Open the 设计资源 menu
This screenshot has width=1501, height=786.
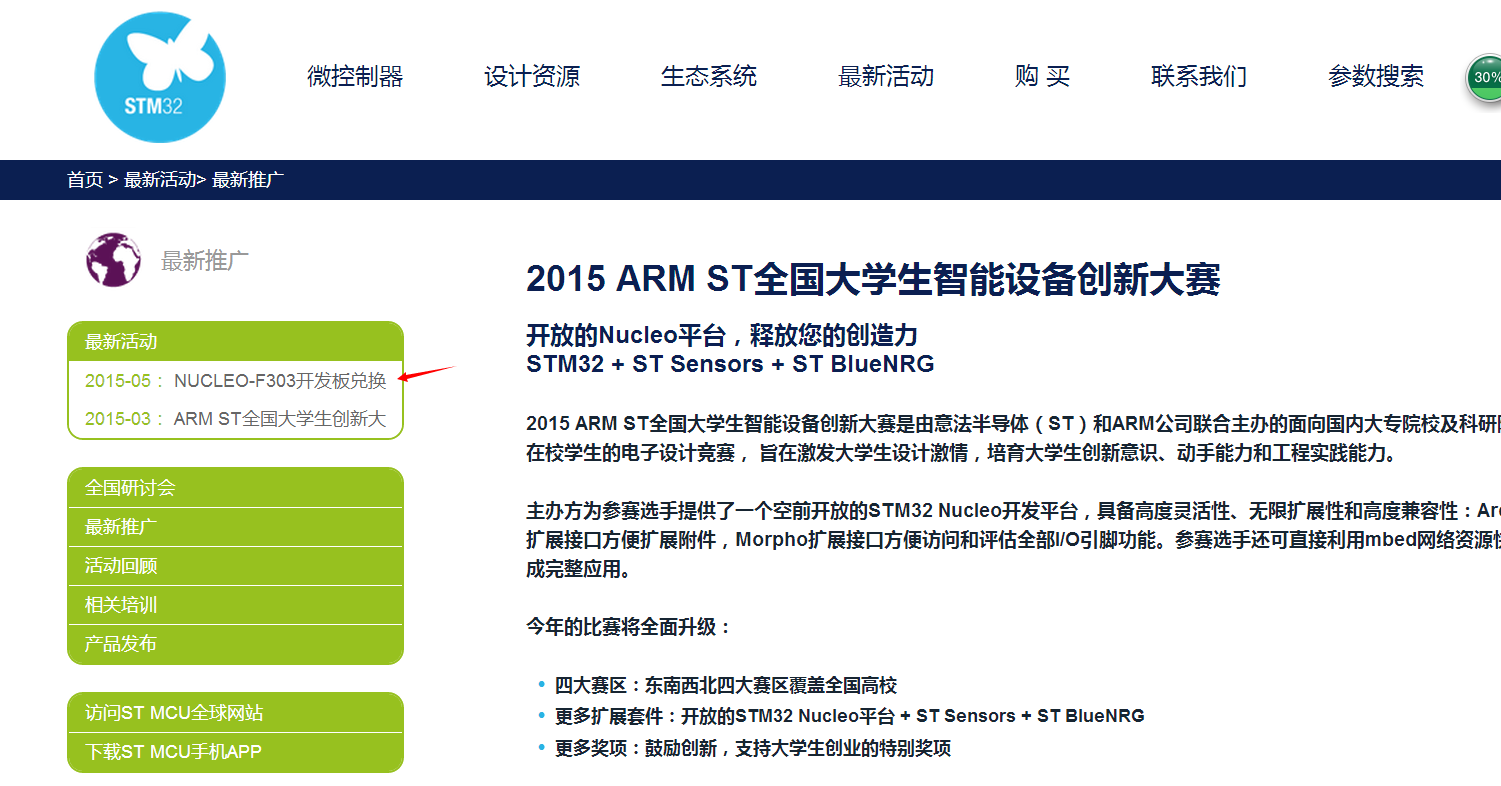(x=532, y=76)
